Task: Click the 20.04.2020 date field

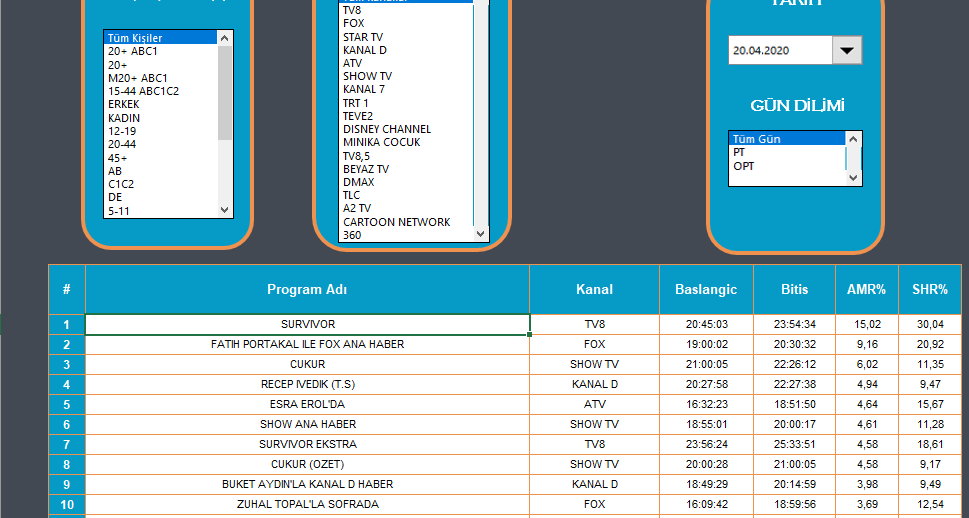Action: (x=780, y=50)
